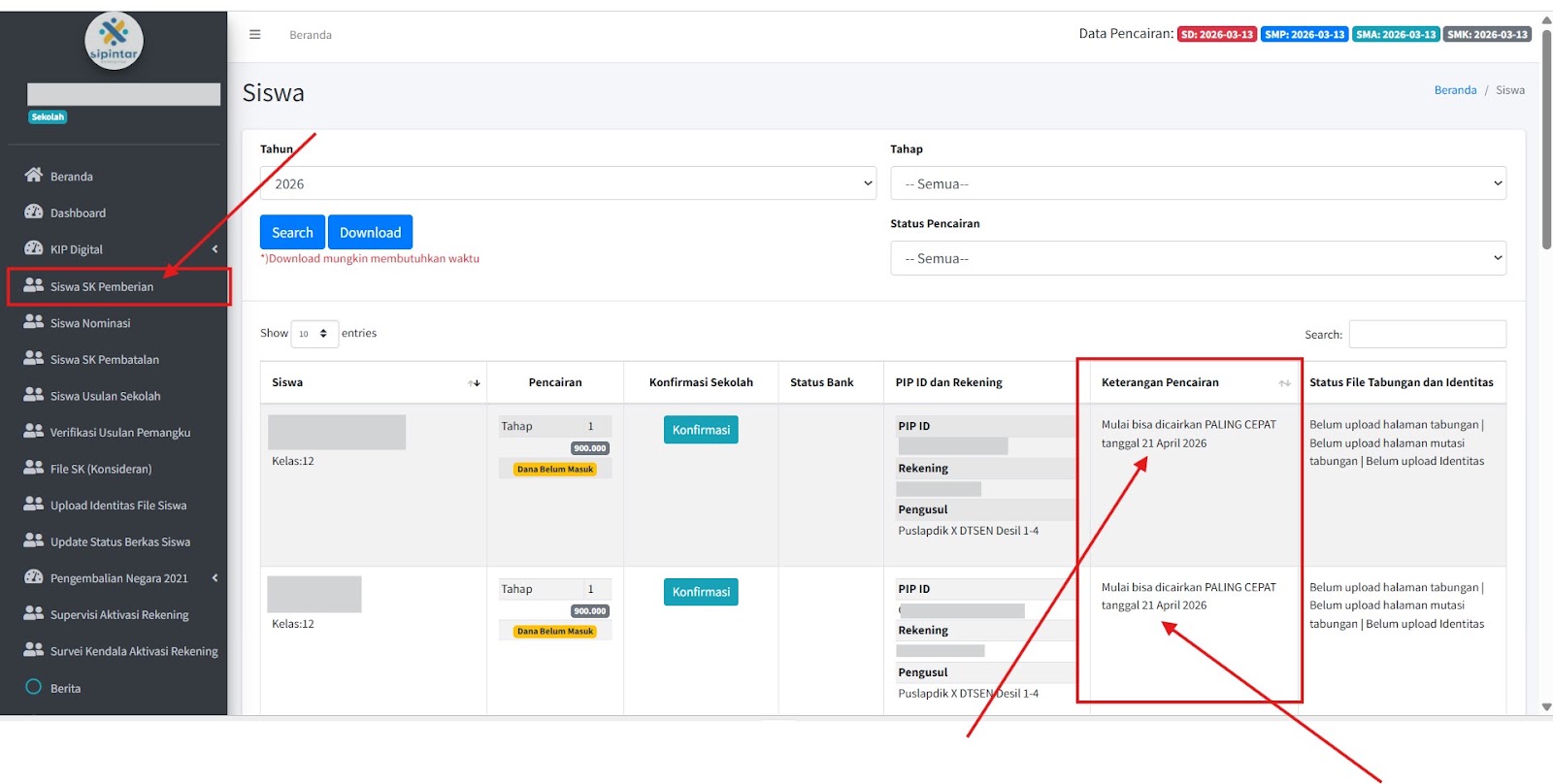Image resolution: width=1553 pixels, height=784 pixels.
Task: Open Beranda in the sidebar menu
Action: 72,177
